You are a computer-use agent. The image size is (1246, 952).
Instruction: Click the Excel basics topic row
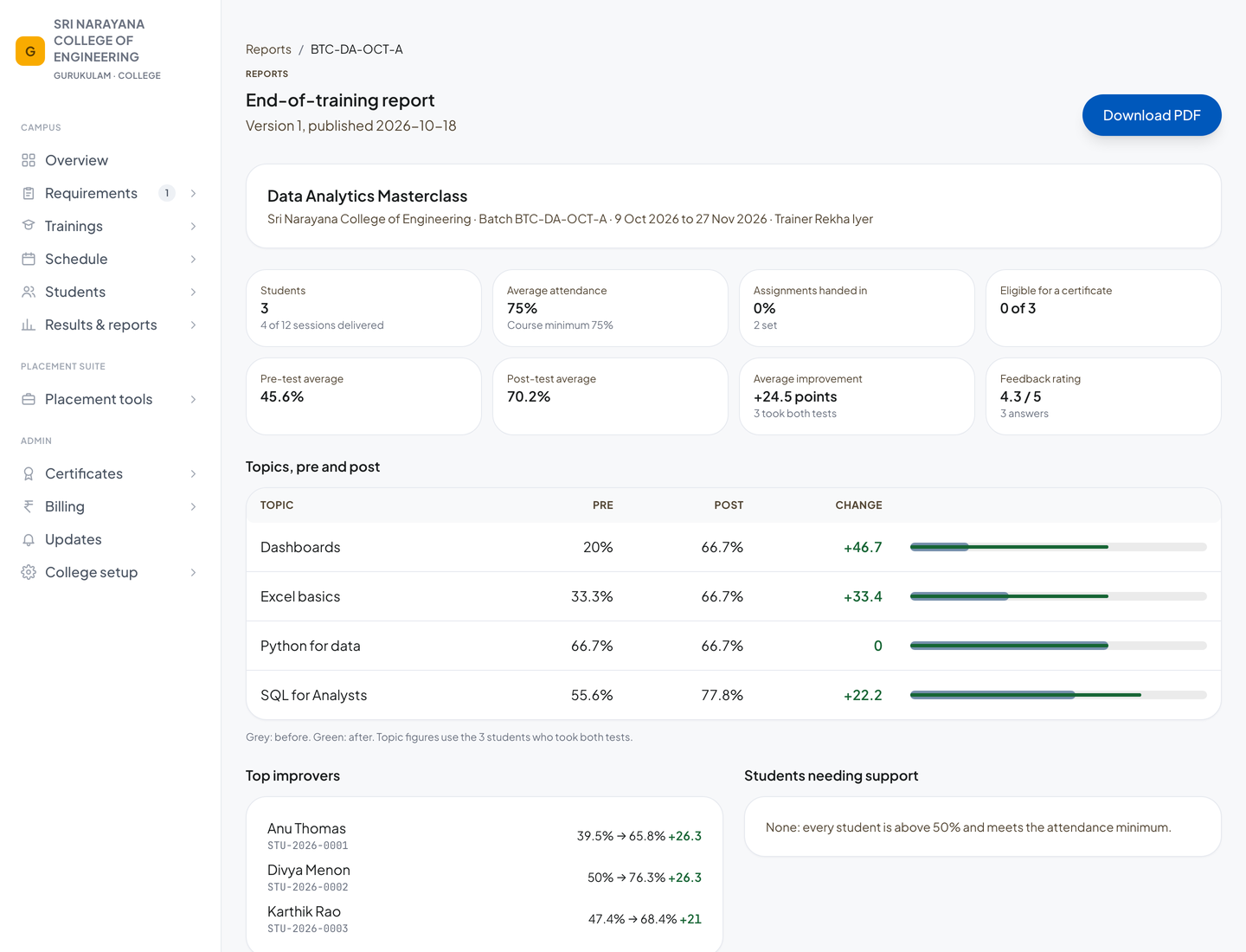(734, 596)
